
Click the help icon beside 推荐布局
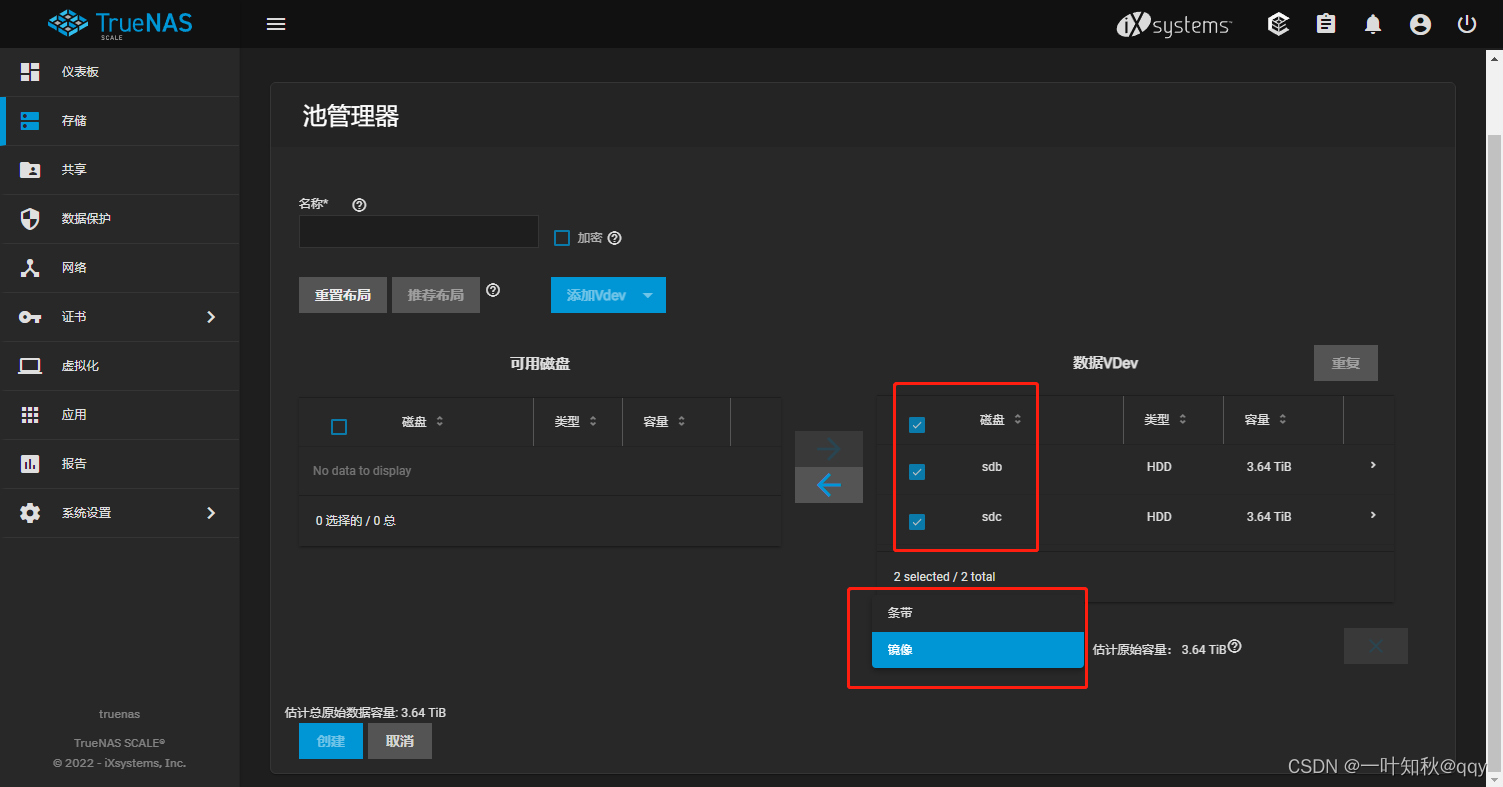tap(493, 291)
